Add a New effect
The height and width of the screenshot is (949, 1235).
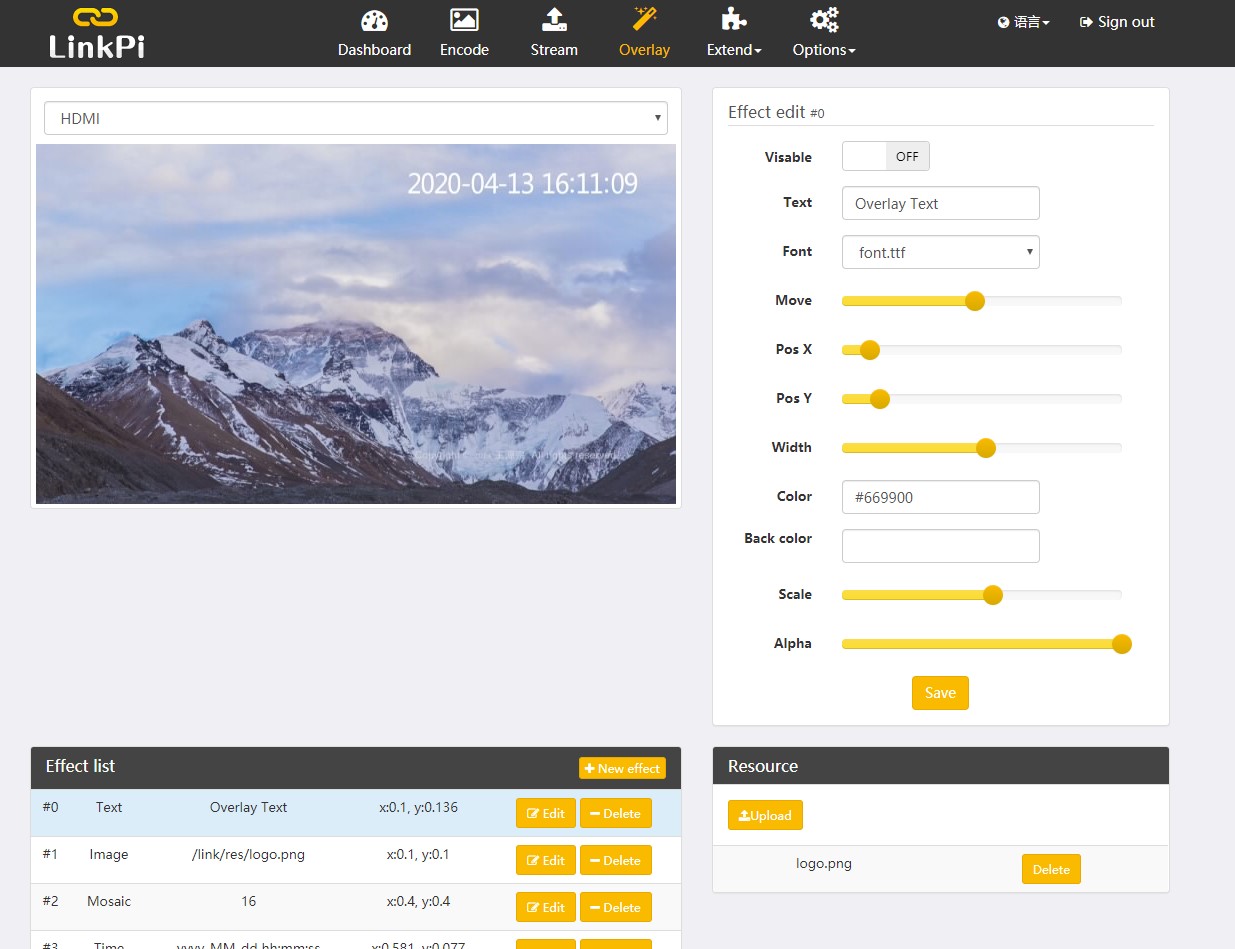[x=622, y=768]
